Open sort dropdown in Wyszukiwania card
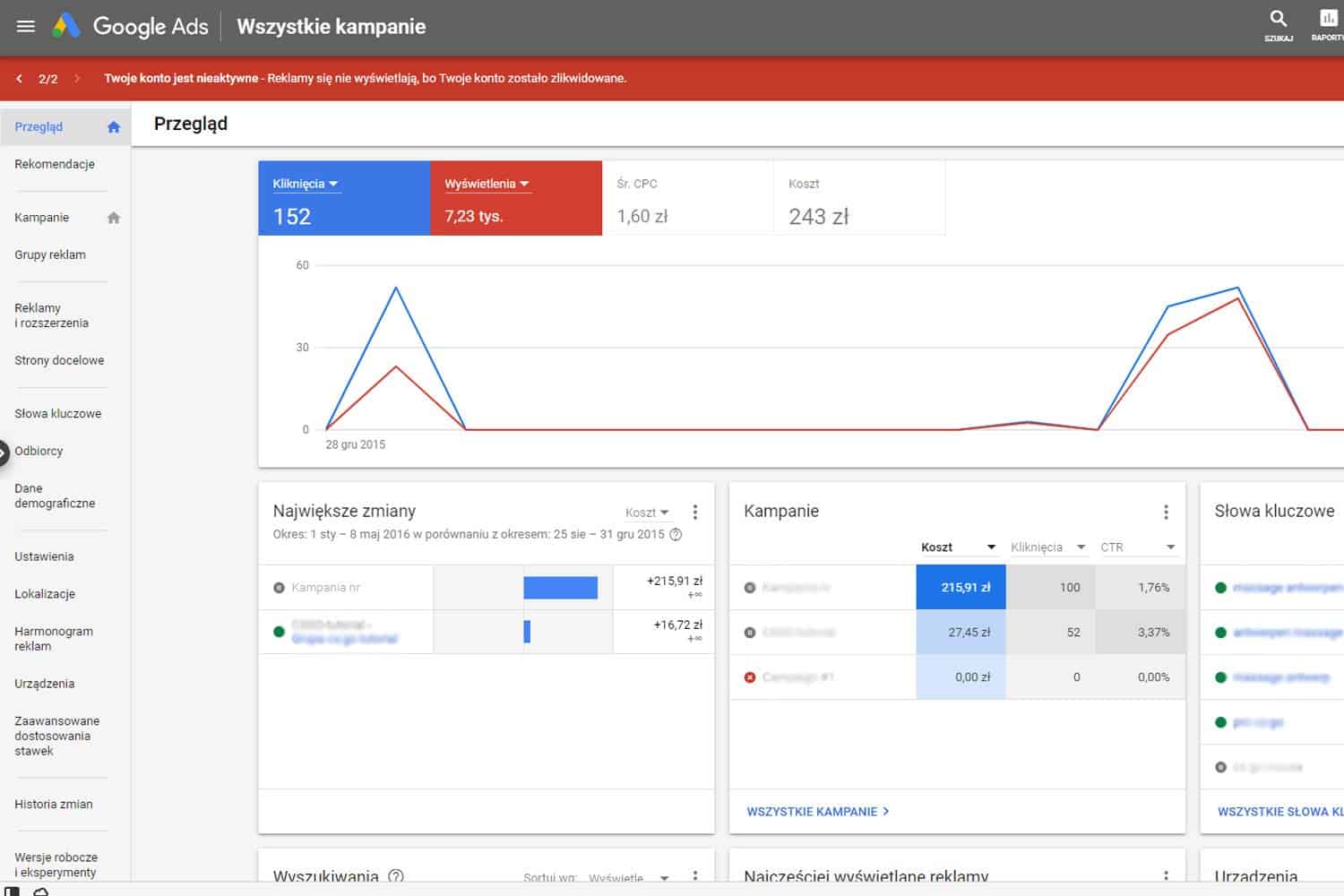1344x896 pixels. [629, 878]
